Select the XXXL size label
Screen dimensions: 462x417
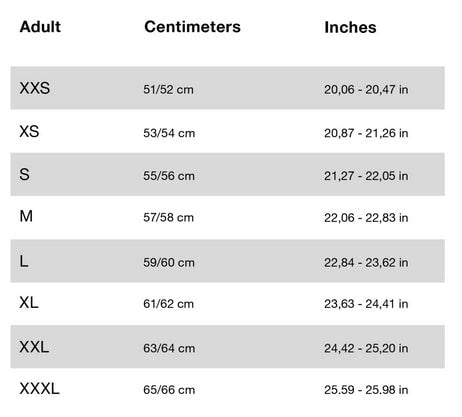pyautogui.click(x=39, y=389)
